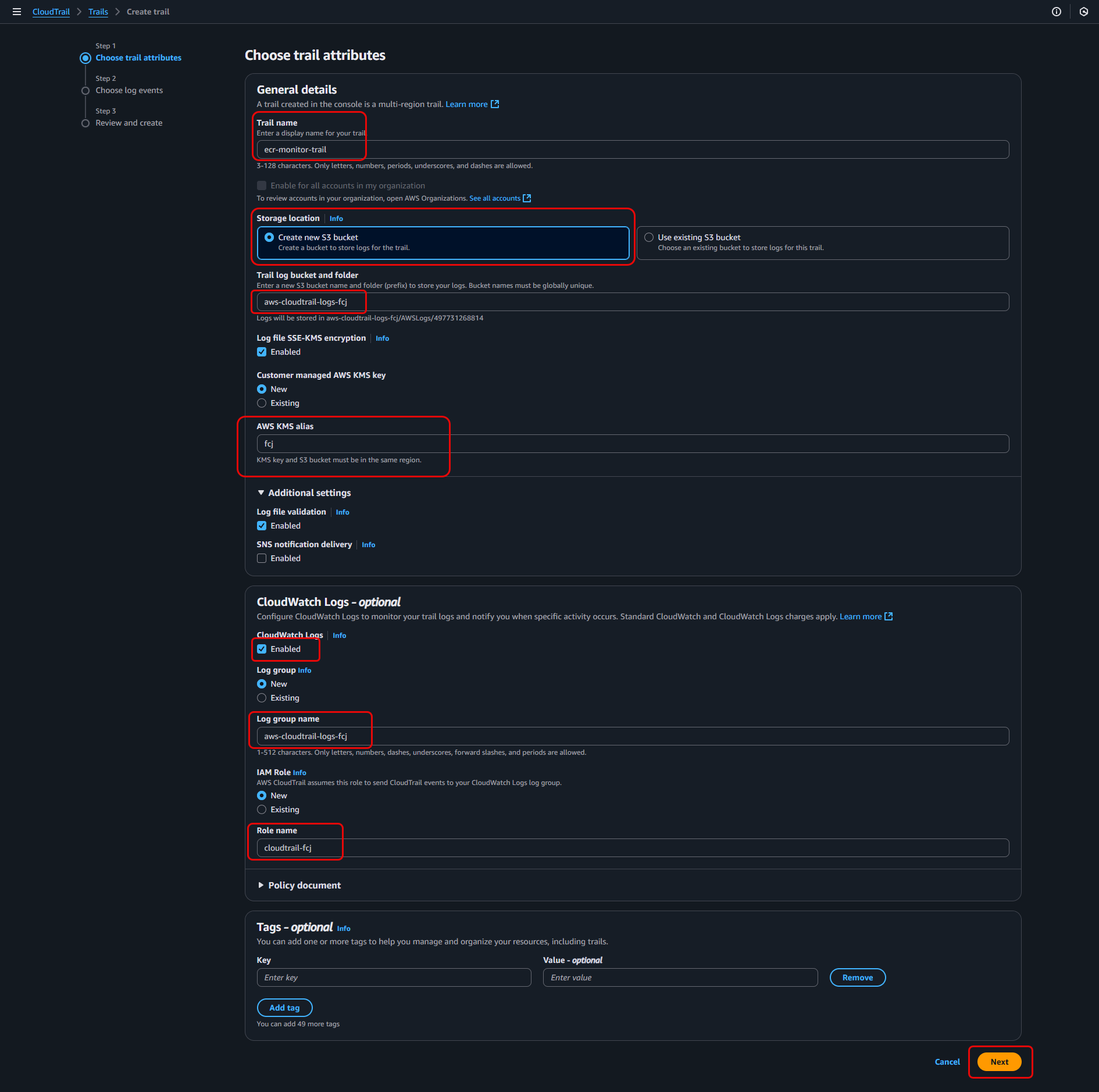Screen dimensions: 1099x1092
Task: Uncheck Log file validation Enabled
Action: tap(262, 526)
